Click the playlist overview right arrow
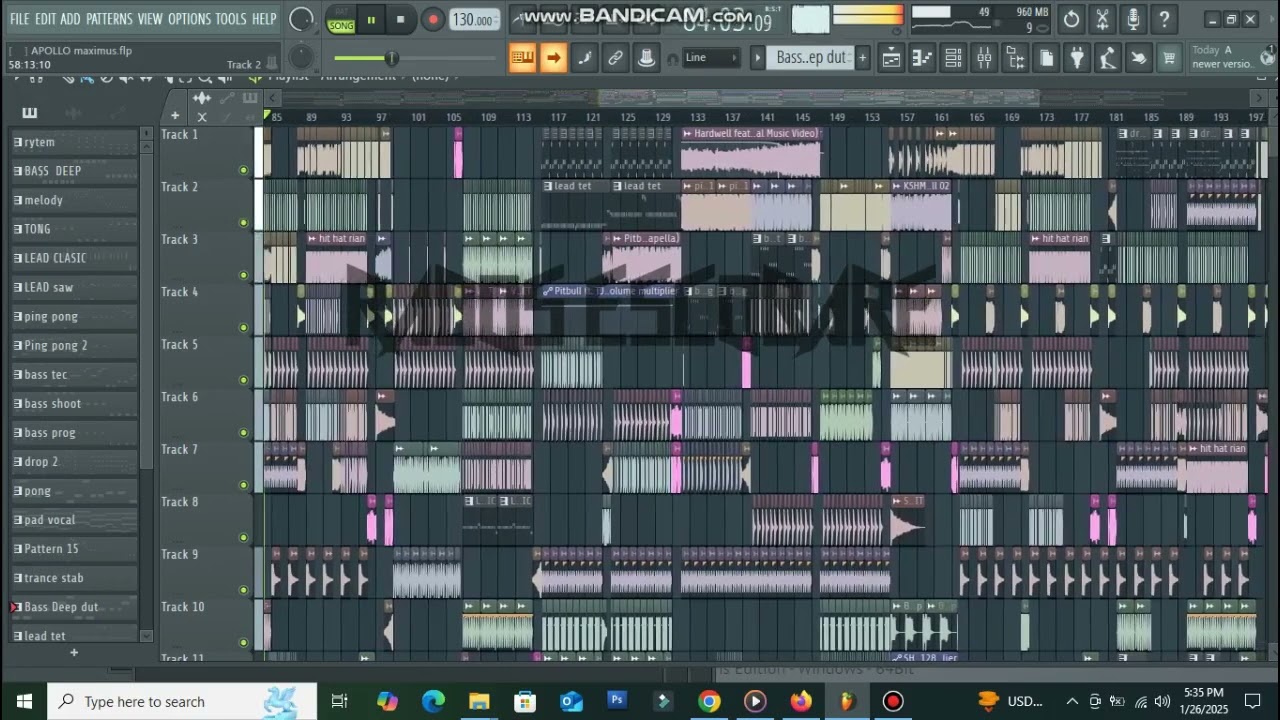This screenshot has width=1280, height=720. pos(1261,98)
